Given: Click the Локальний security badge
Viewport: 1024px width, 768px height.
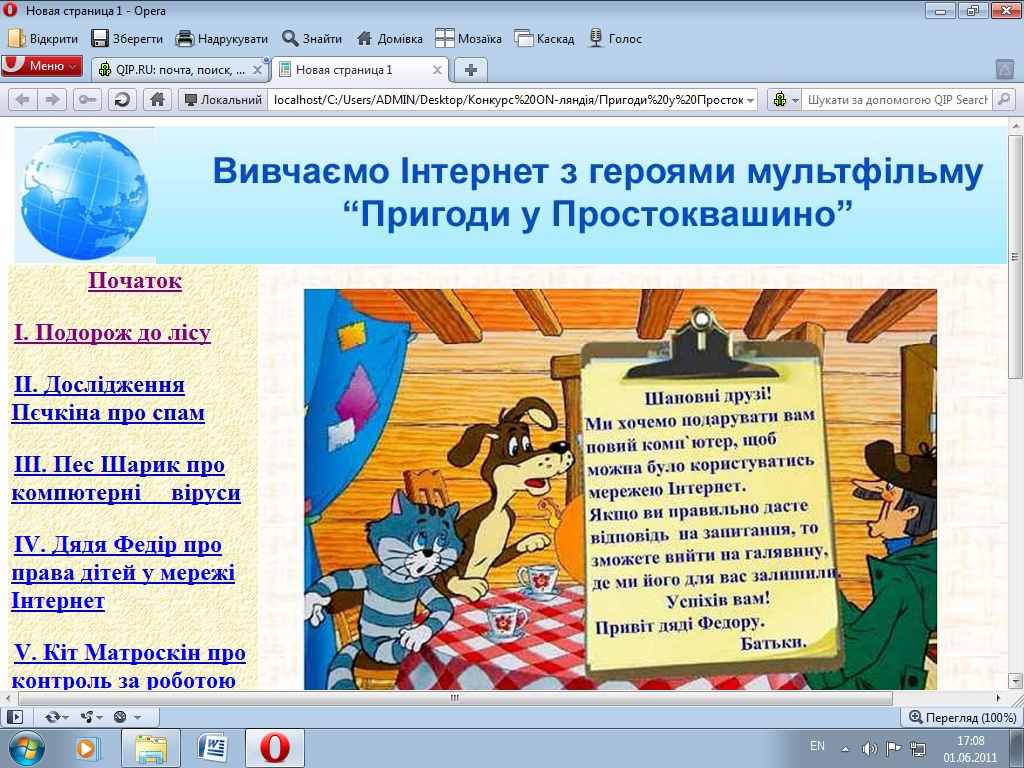Looking at the screenshot, I should pos(223,100).
